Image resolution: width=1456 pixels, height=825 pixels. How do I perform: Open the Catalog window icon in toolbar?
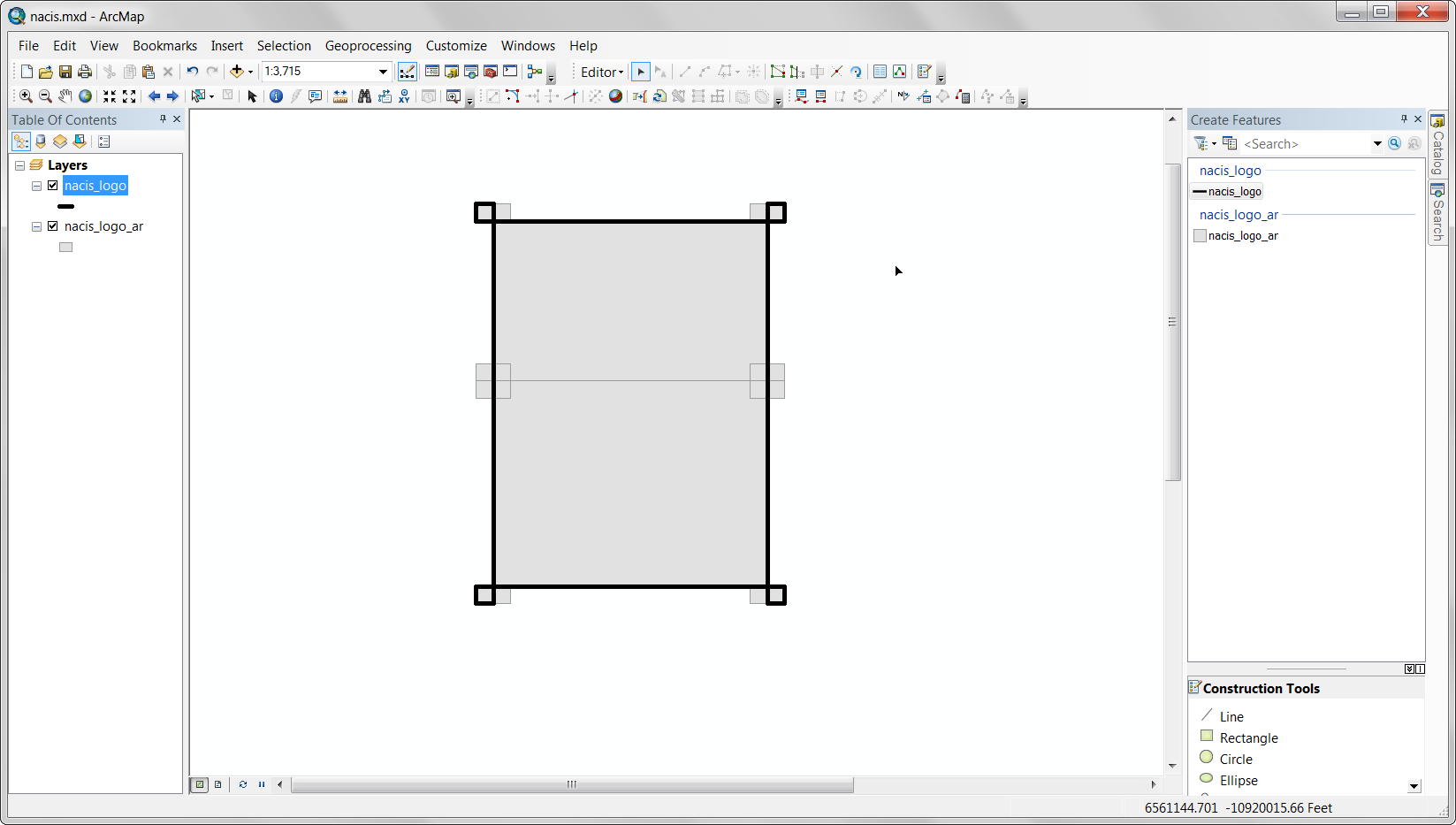tap(452, 72)
